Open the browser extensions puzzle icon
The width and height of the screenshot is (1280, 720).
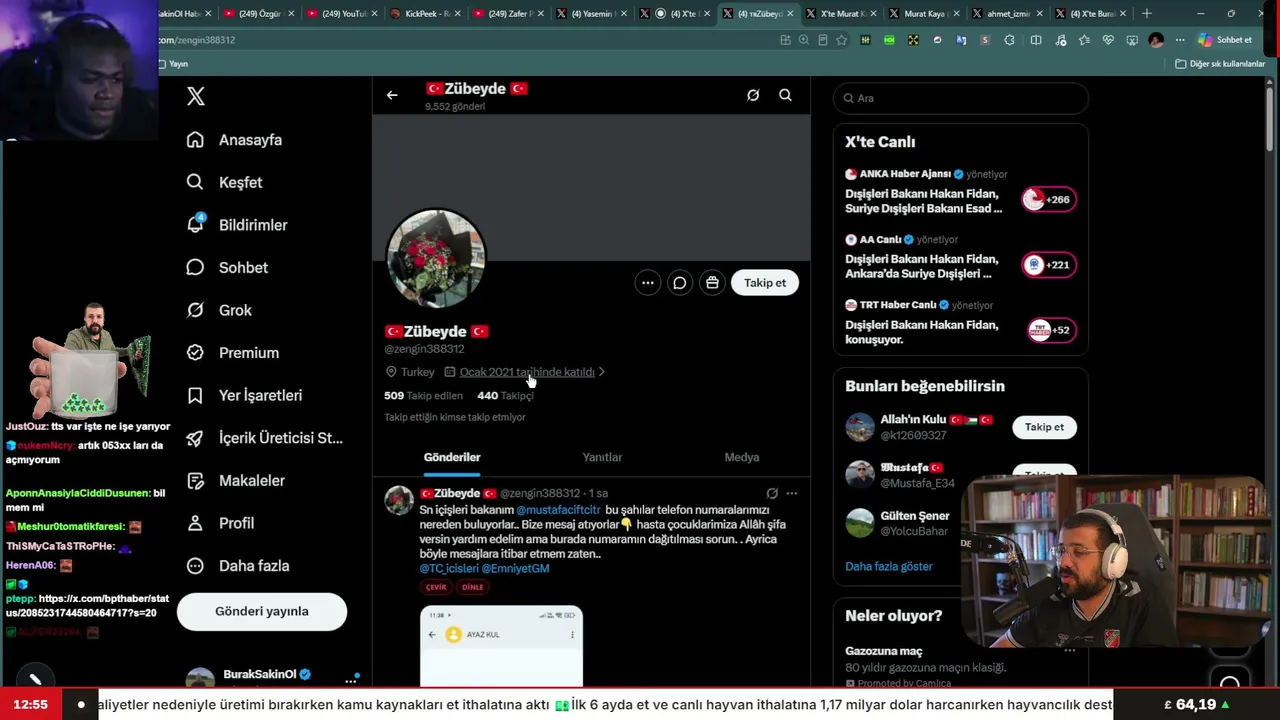pyautogui.click(x=1009, y=40)
